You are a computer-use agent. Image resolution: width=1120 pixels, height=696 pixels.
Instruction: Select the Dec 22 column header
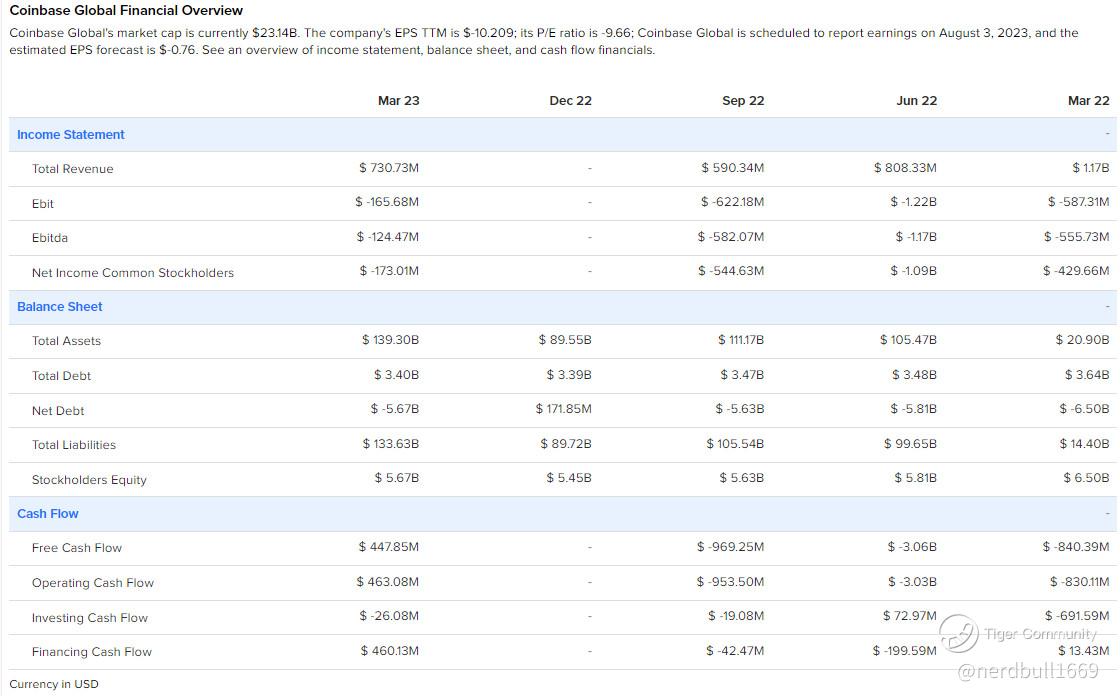570,101
